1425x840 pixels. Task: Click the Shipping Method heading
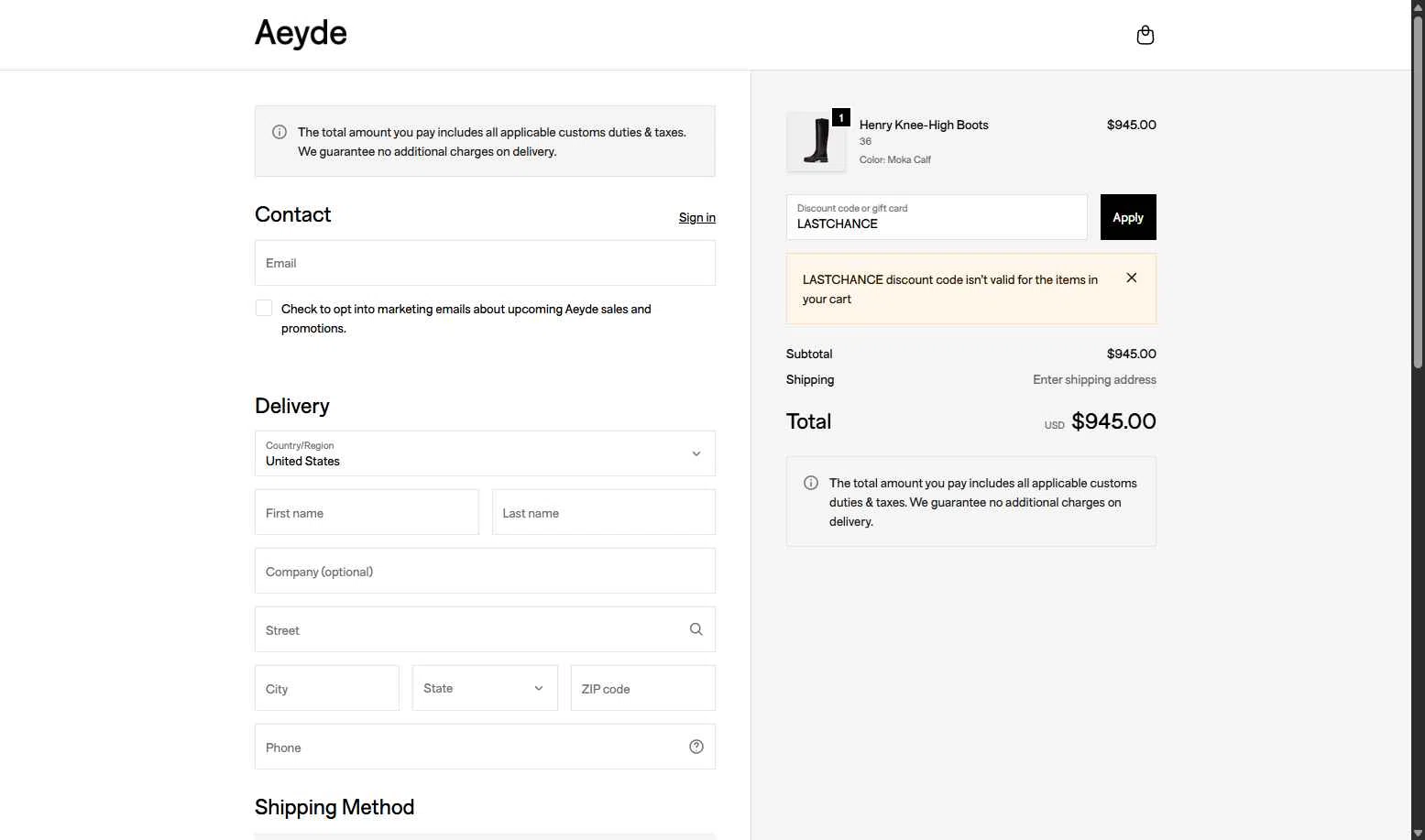coord(334,807)
